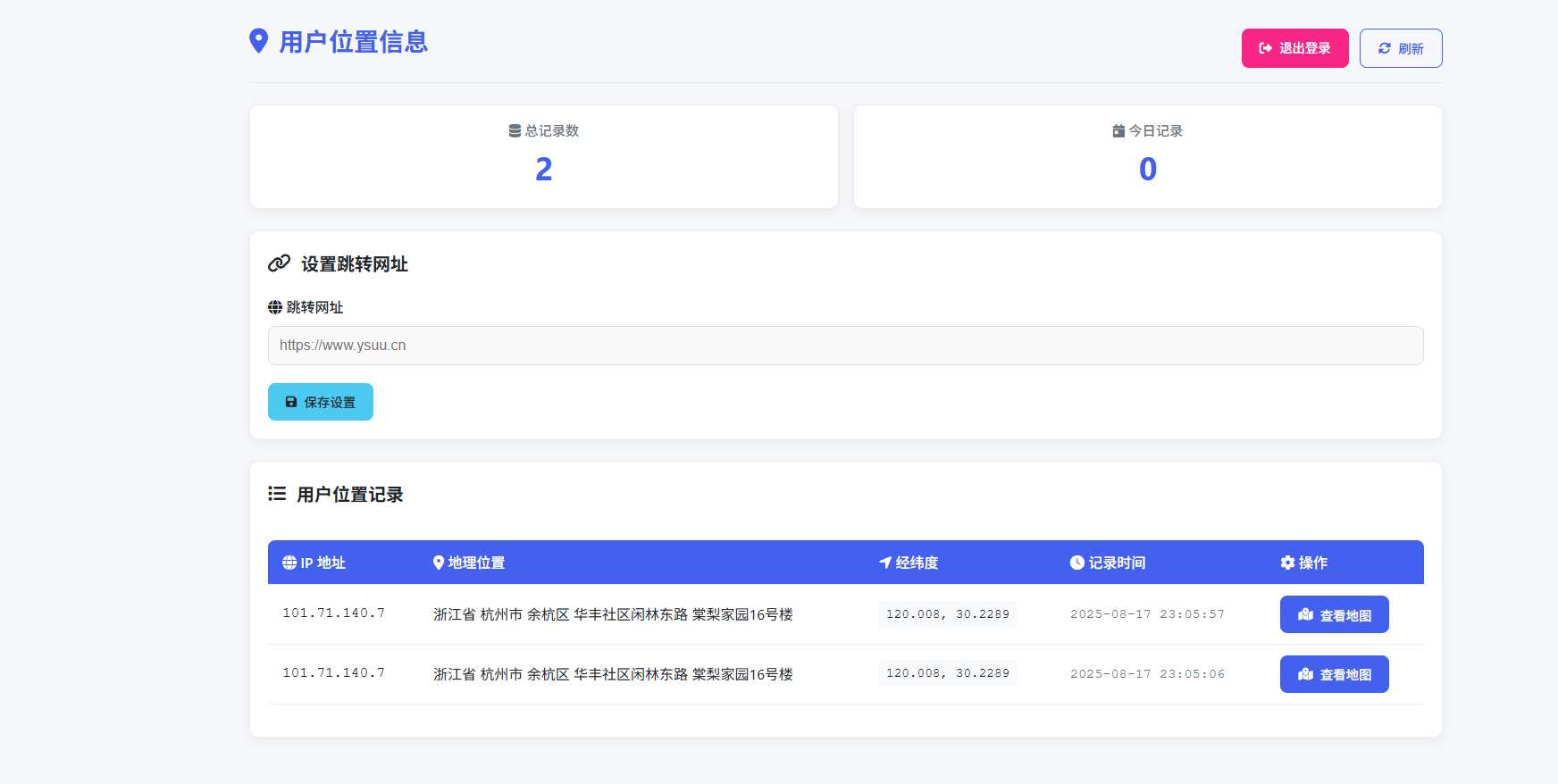
Task: Click the 刷新 refresh button
Action: click(x=1401, y=48)
